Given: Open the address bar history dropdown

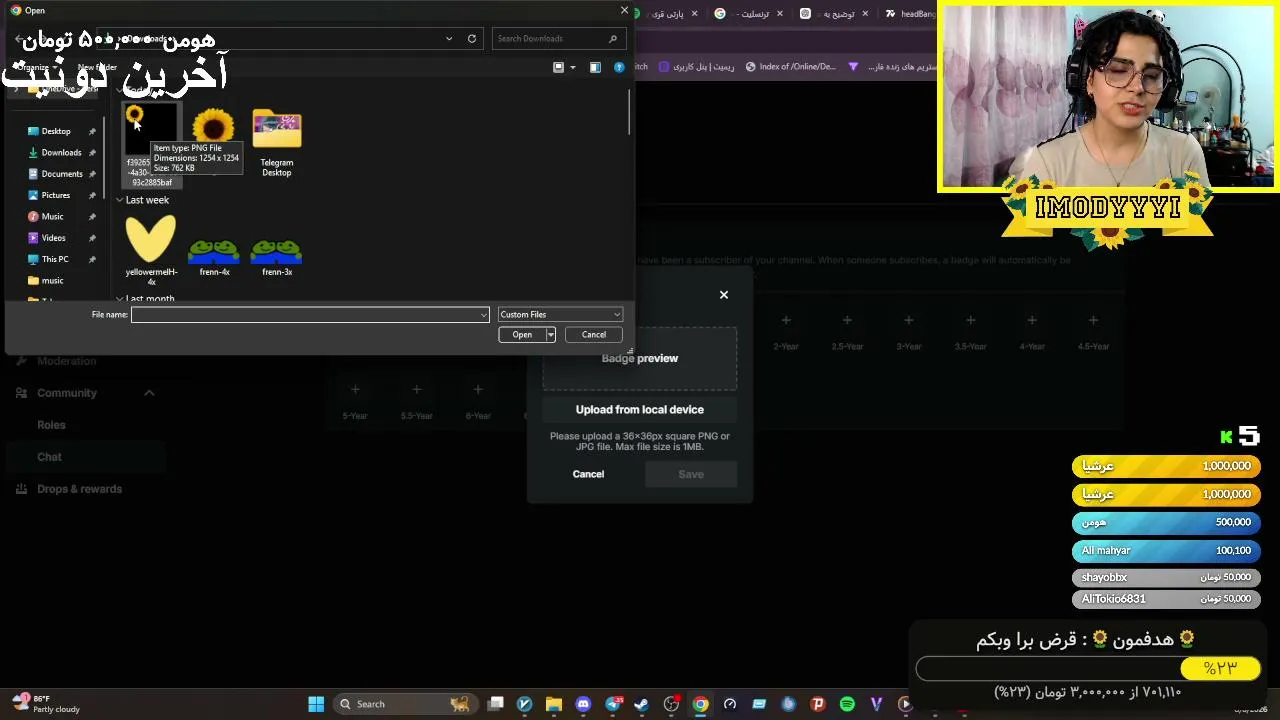Looking at the screenshot, I should (x=449, y=39).
